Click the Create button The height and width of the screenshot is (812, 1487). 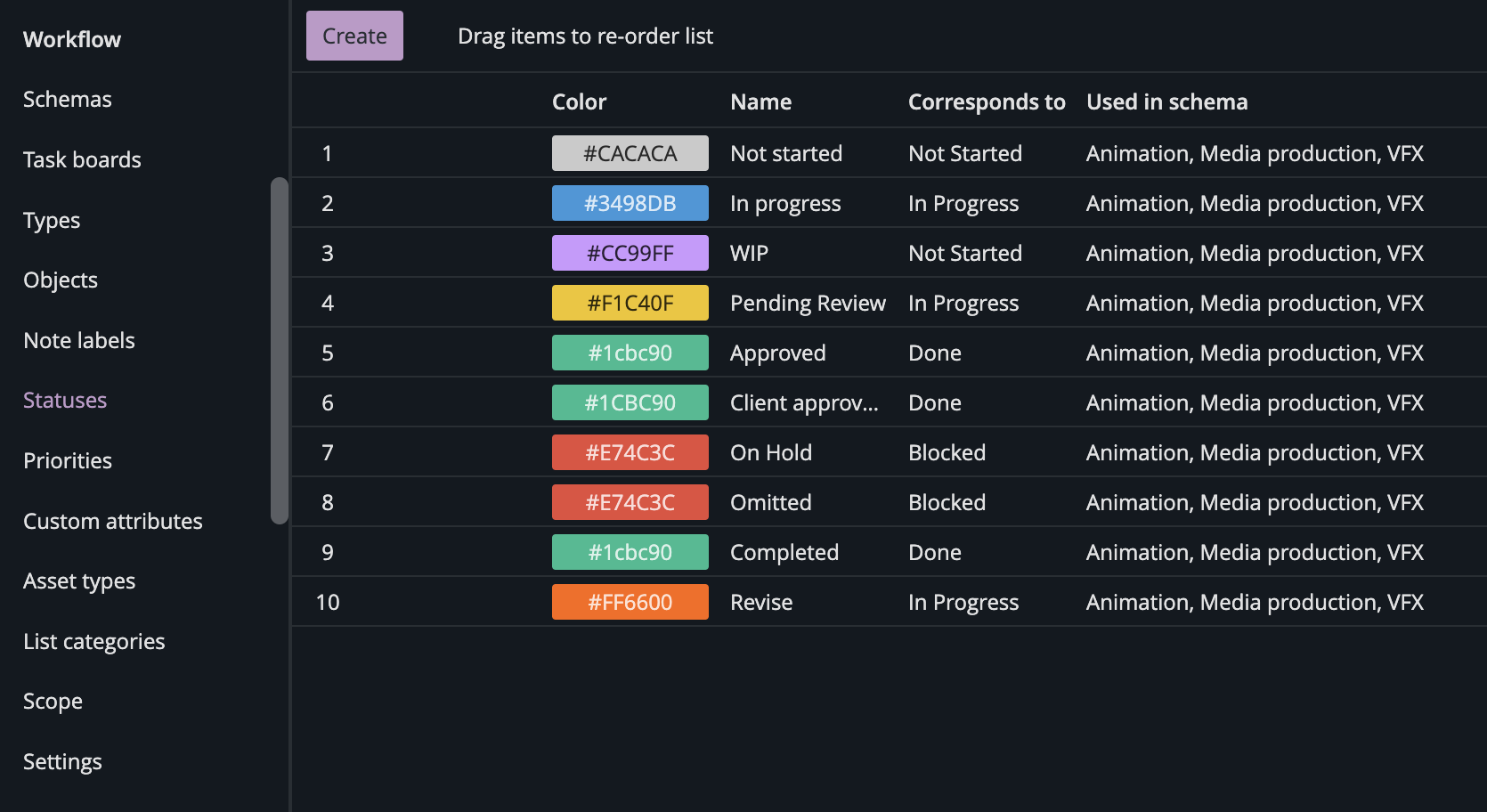(x=354, y=36)
